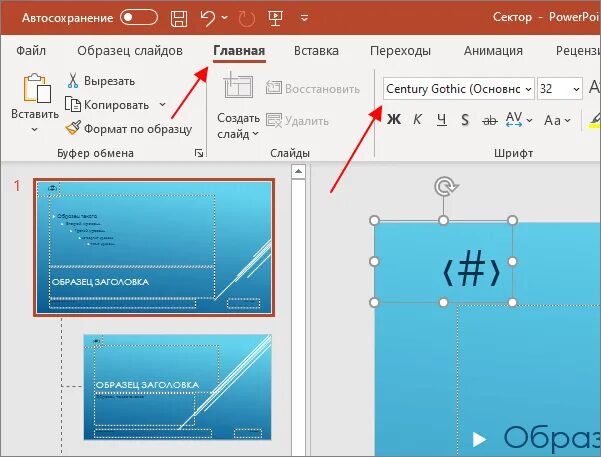Click the yellow text highlight color icon
601x457 pixels.
tap(595, 120)
